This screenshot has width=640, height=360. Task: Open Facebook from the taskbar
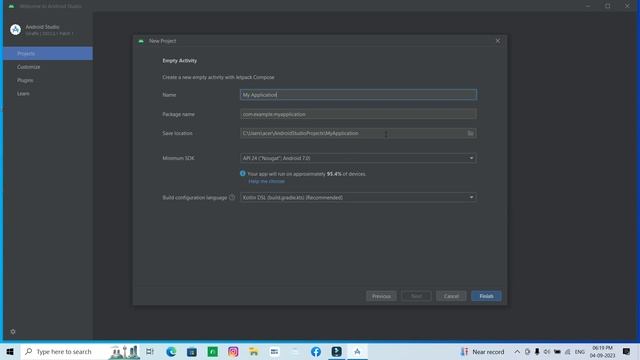coord(316,351)
